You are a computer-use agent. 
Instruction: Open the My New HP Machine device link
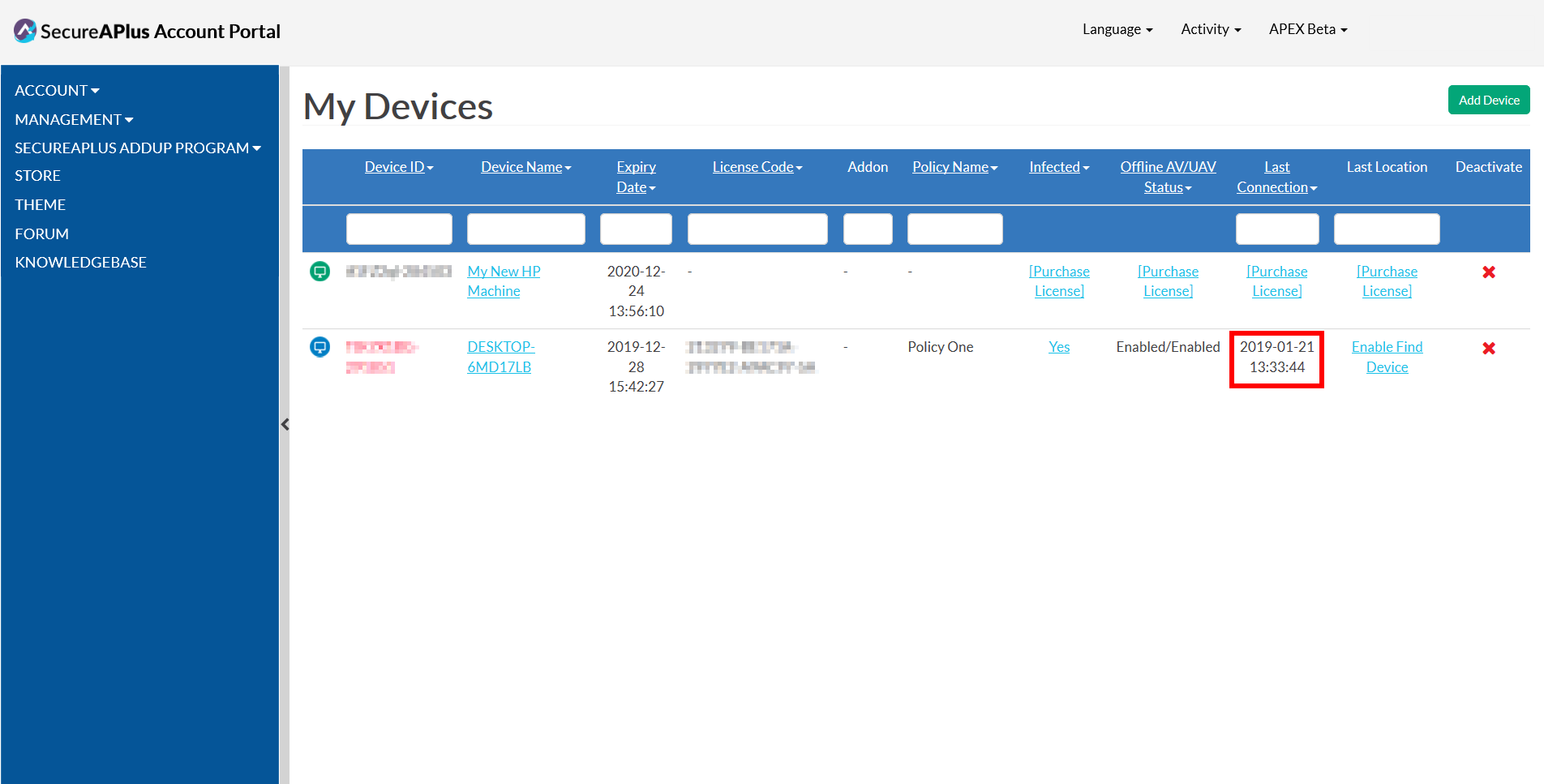(x=504, y=281)
